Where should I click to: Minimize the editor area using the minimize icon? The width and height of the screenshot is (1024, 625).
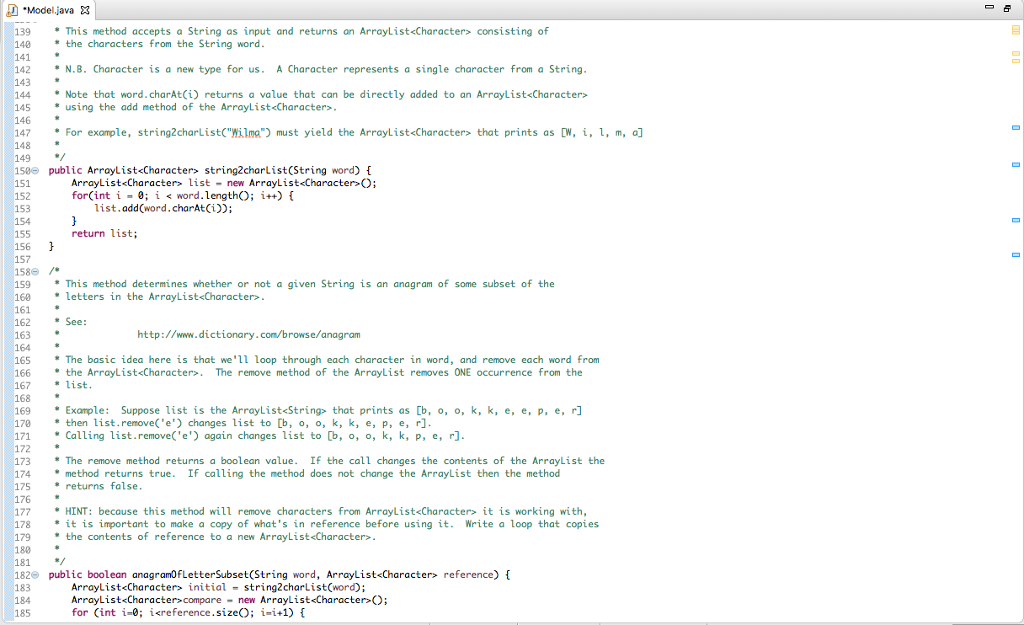[x=988, y=8]
